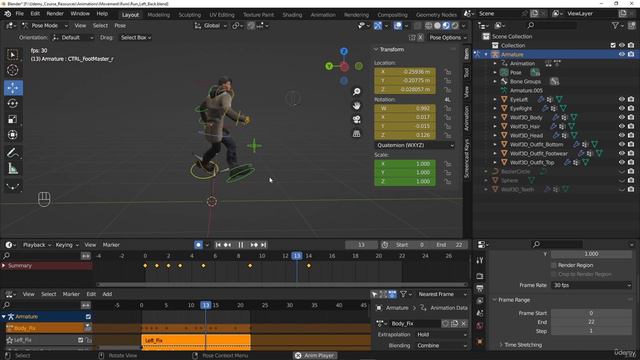This screenshot has height=360, width=640.
Task: Open Pose Options popover
Action: click(x=448, y=38)
